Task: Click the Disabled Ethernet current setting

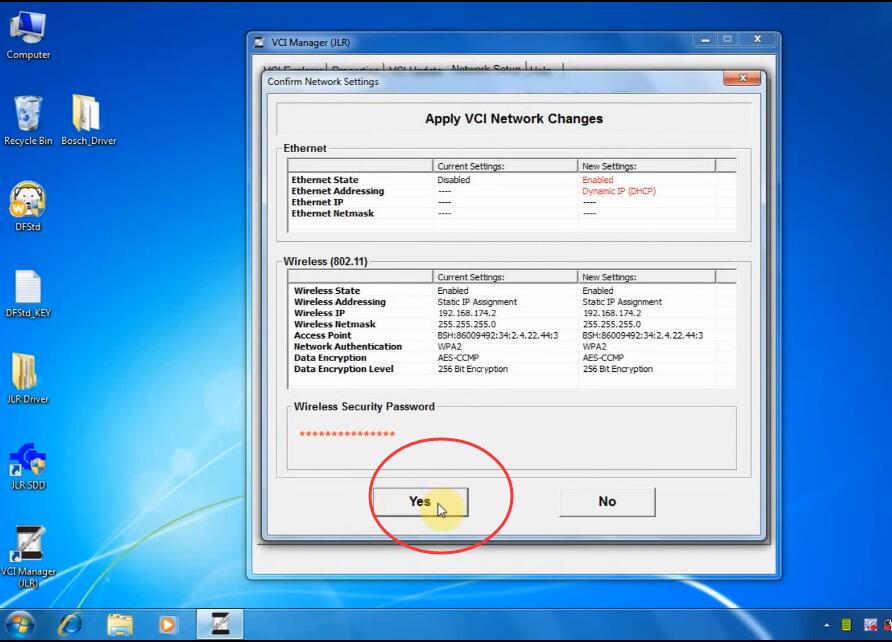Action: [453, 180]
